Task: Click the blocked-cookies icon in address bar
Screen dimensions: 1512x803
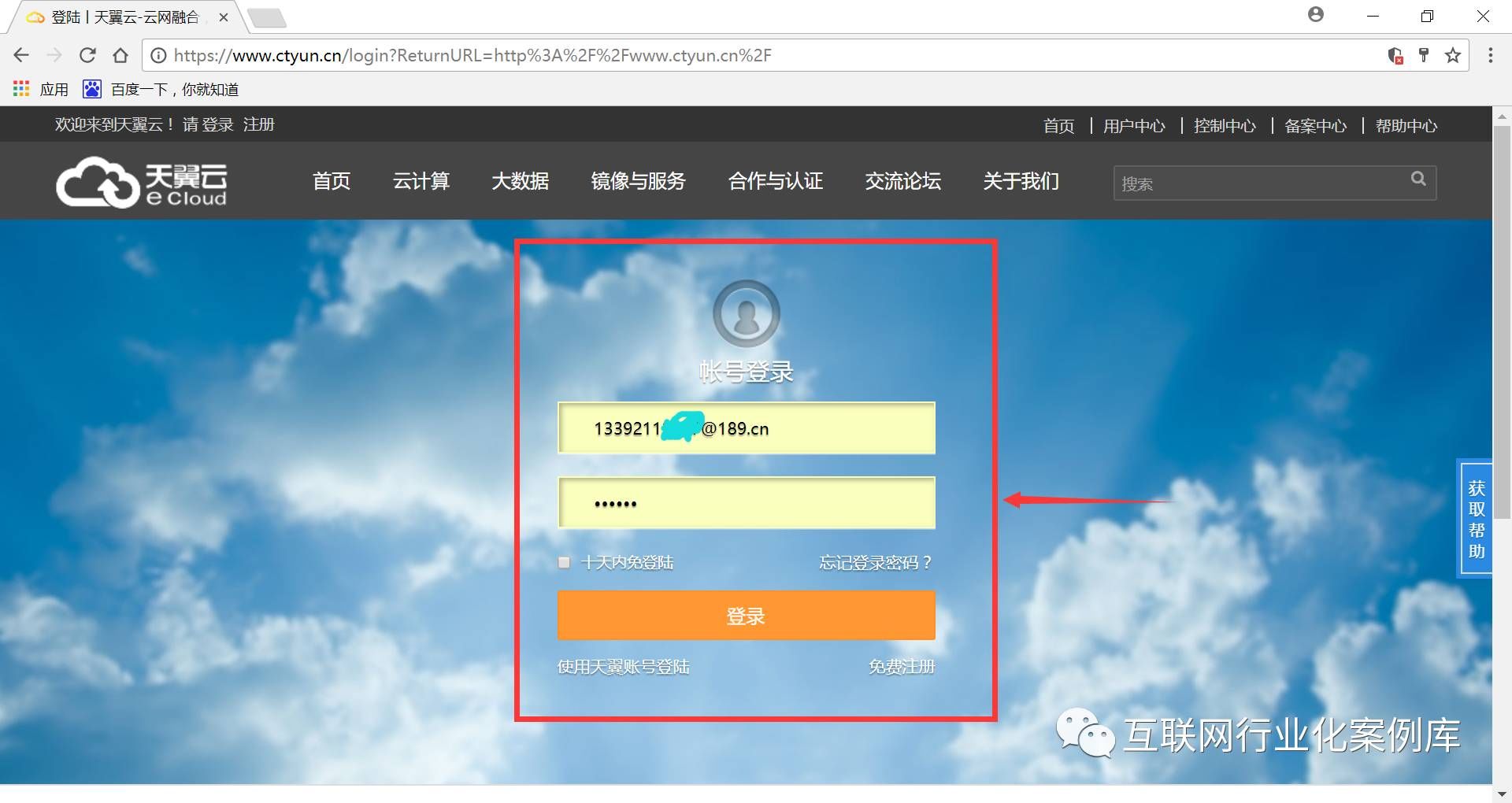Action: click(x=1395, y=55)
